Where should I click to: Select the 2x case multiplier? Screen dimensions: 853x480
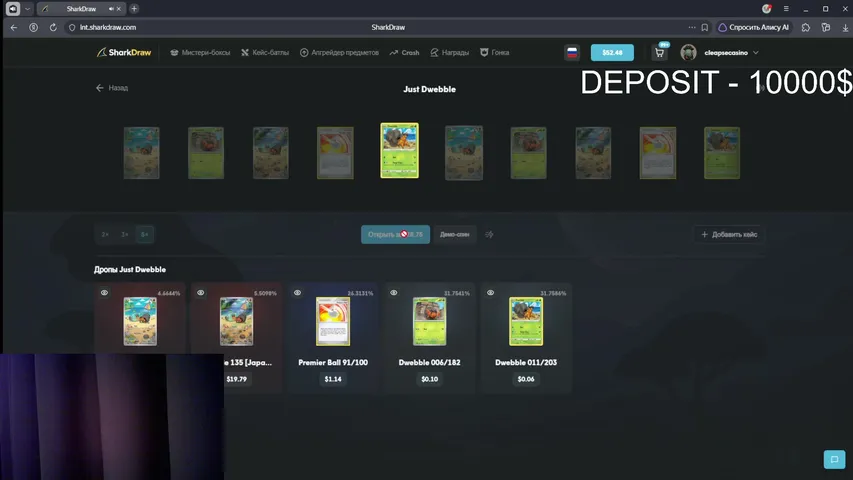coord(105,235)
